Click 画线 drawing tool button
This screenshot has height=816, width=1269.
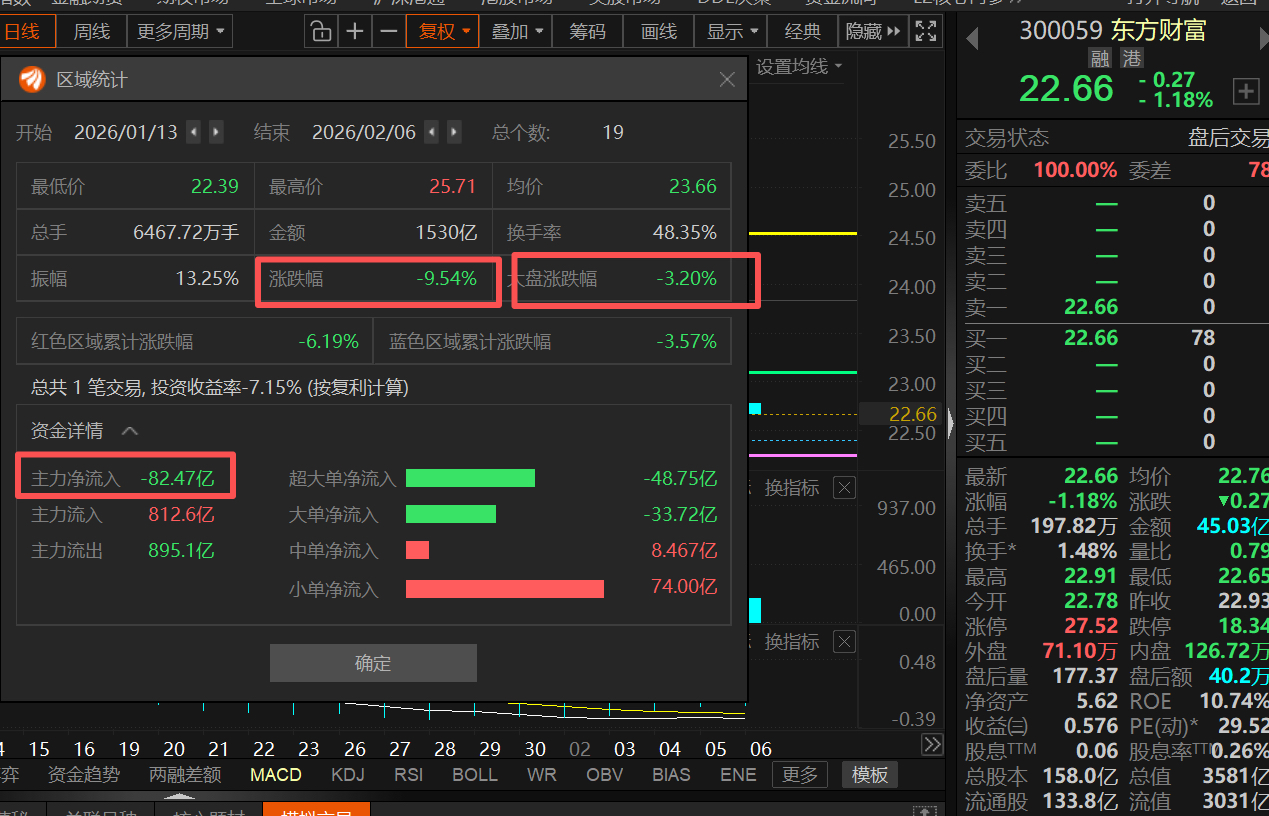(659, 31)
